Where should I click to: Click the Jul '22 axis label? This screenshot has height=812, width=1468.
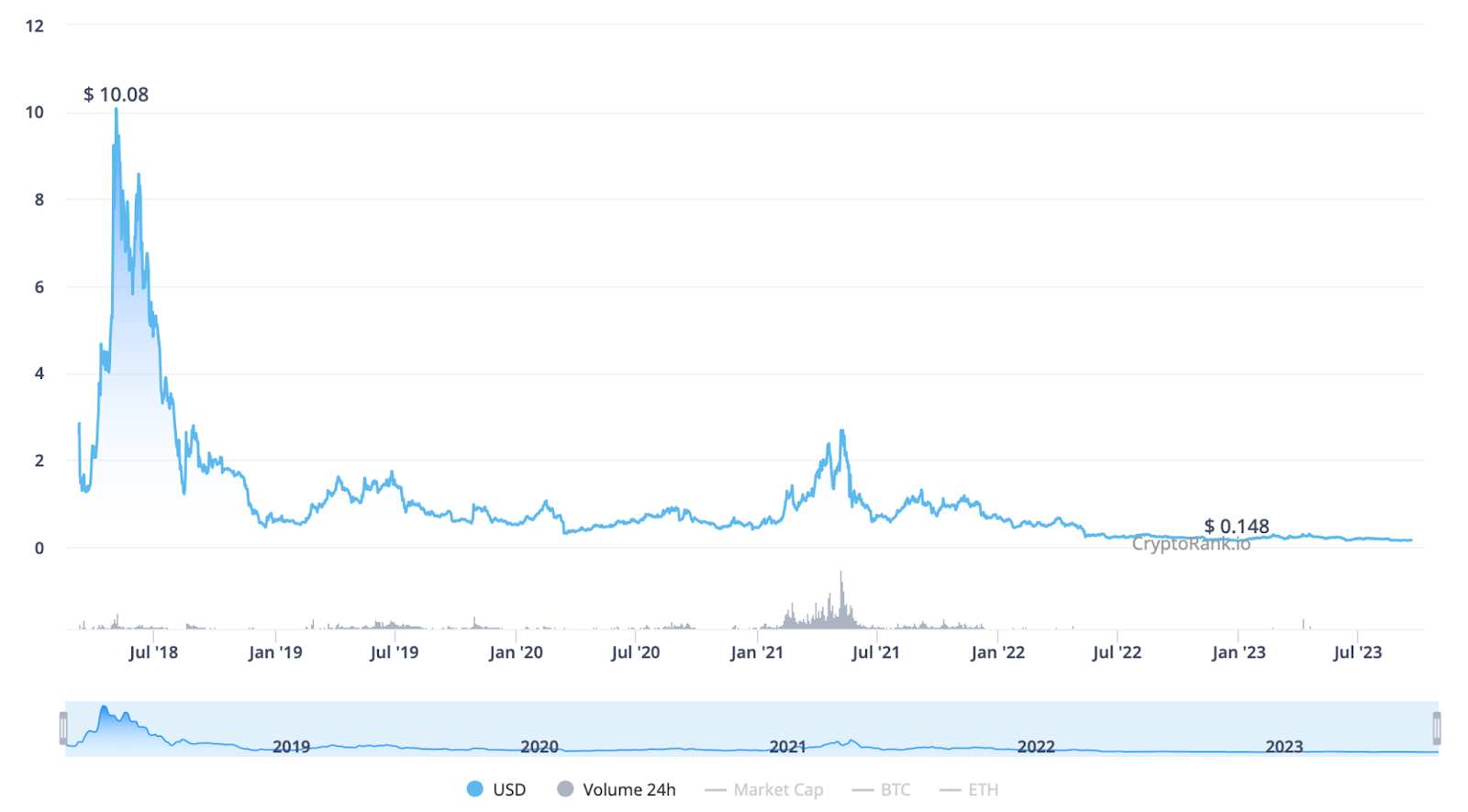pyautogui.click(x=1118, y=652)
